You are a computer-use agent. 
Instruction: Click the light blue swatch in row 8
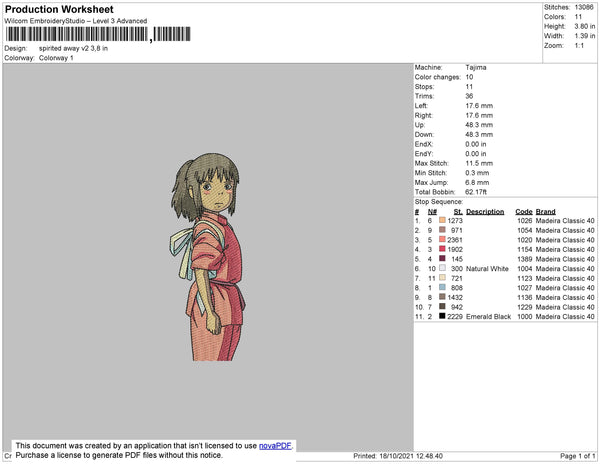(443, 287)
